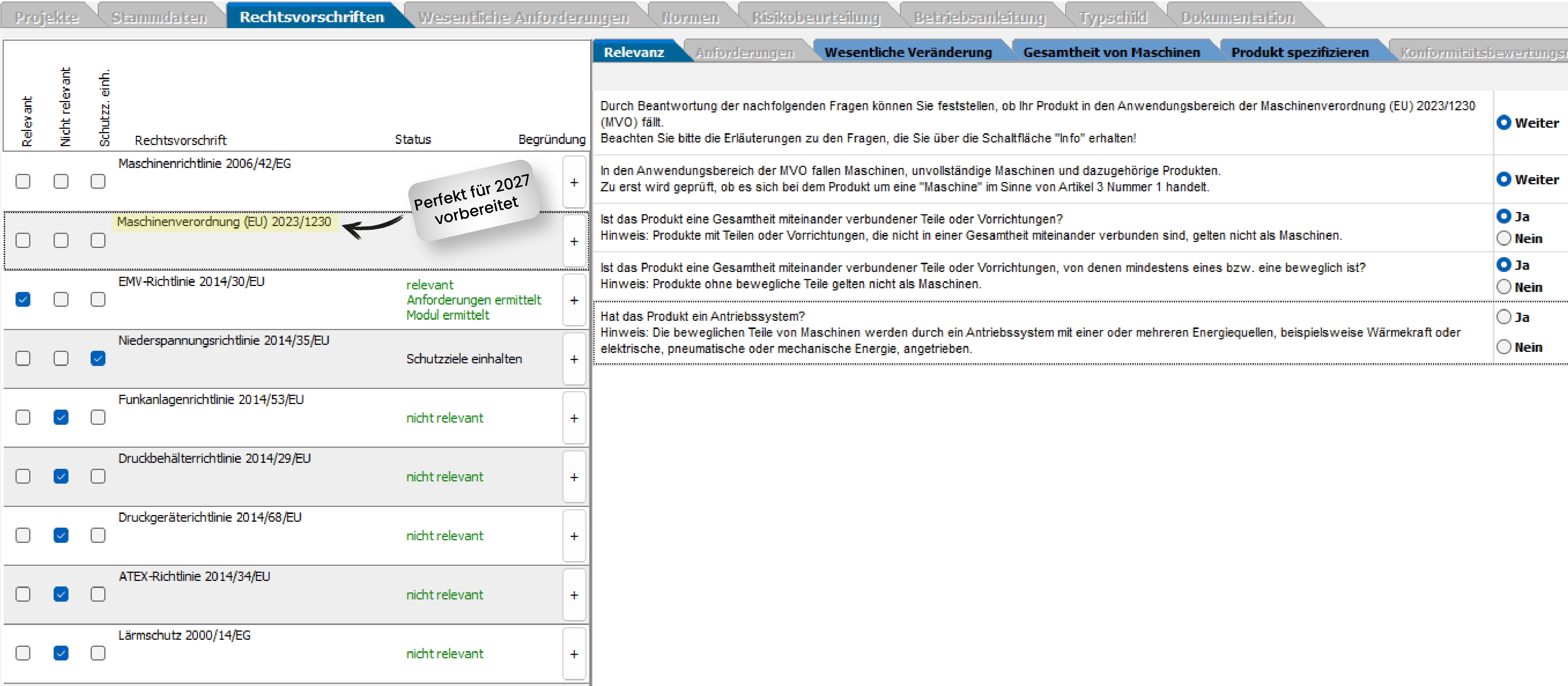1568x686 pixels.
Task: Expand Begründung for Lärmschutz 2000/14/EG
Action: (573, 654)
